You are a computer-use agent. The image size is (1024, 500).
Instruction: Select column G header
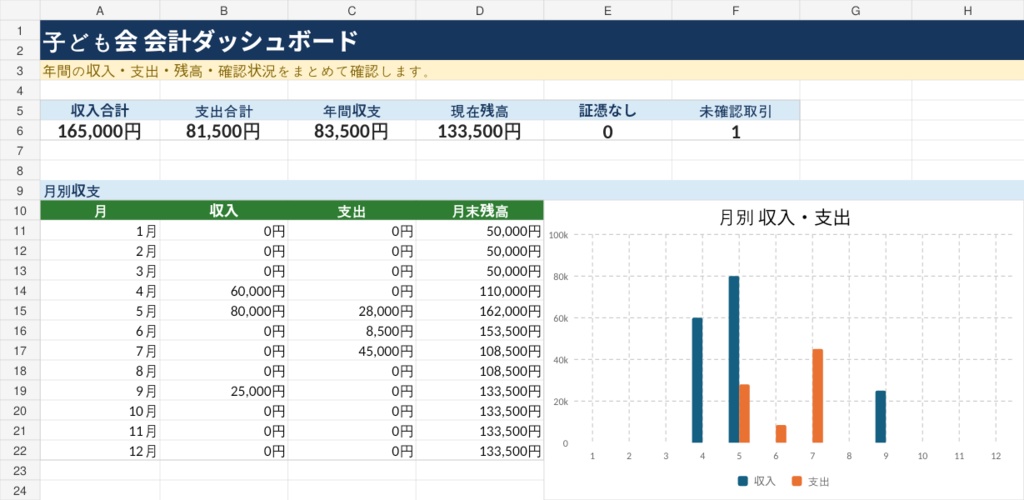[x=856, y=10]
